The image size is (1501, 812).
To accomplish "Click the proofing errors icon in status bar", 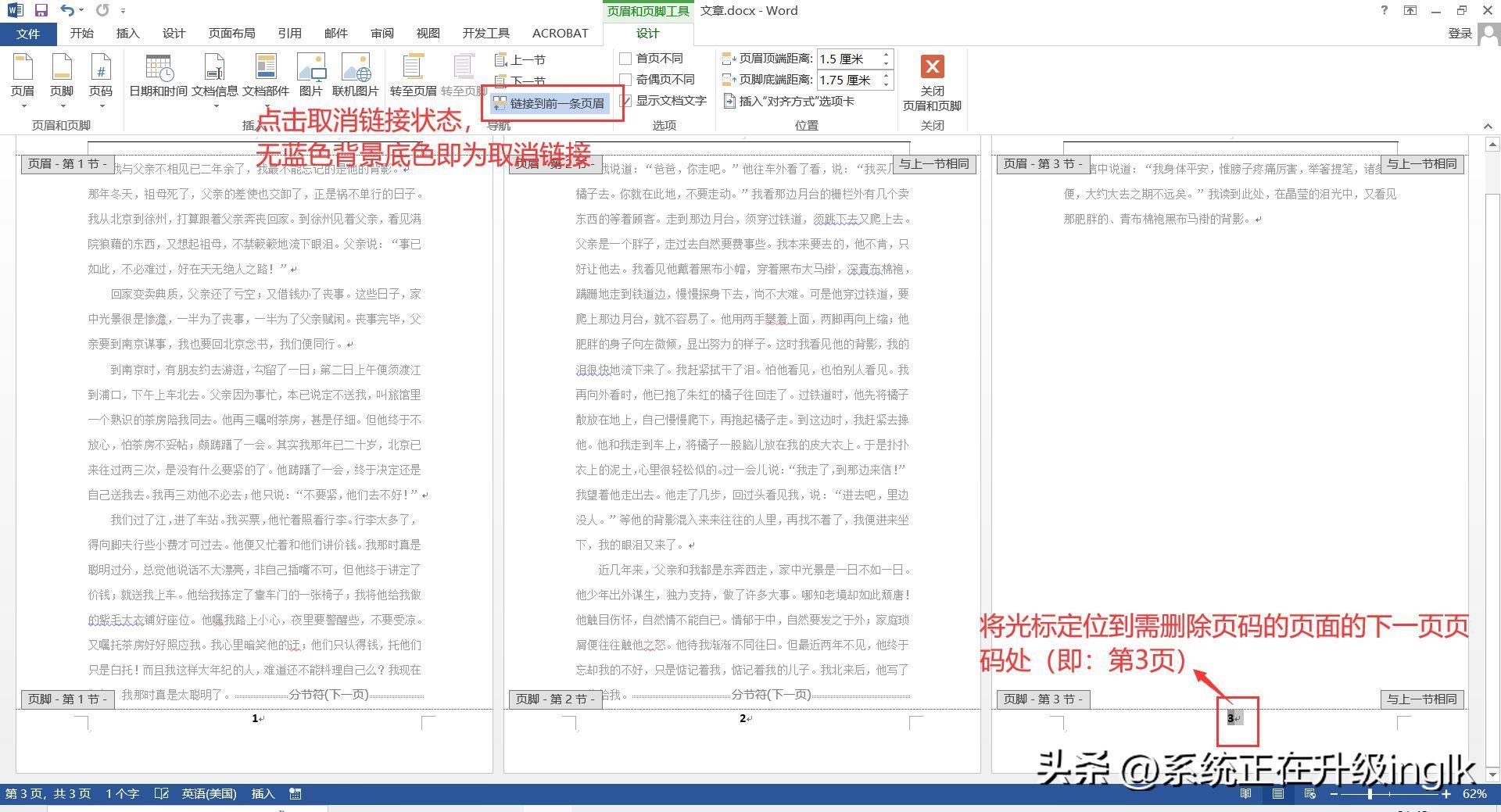I will click(161, 793).
